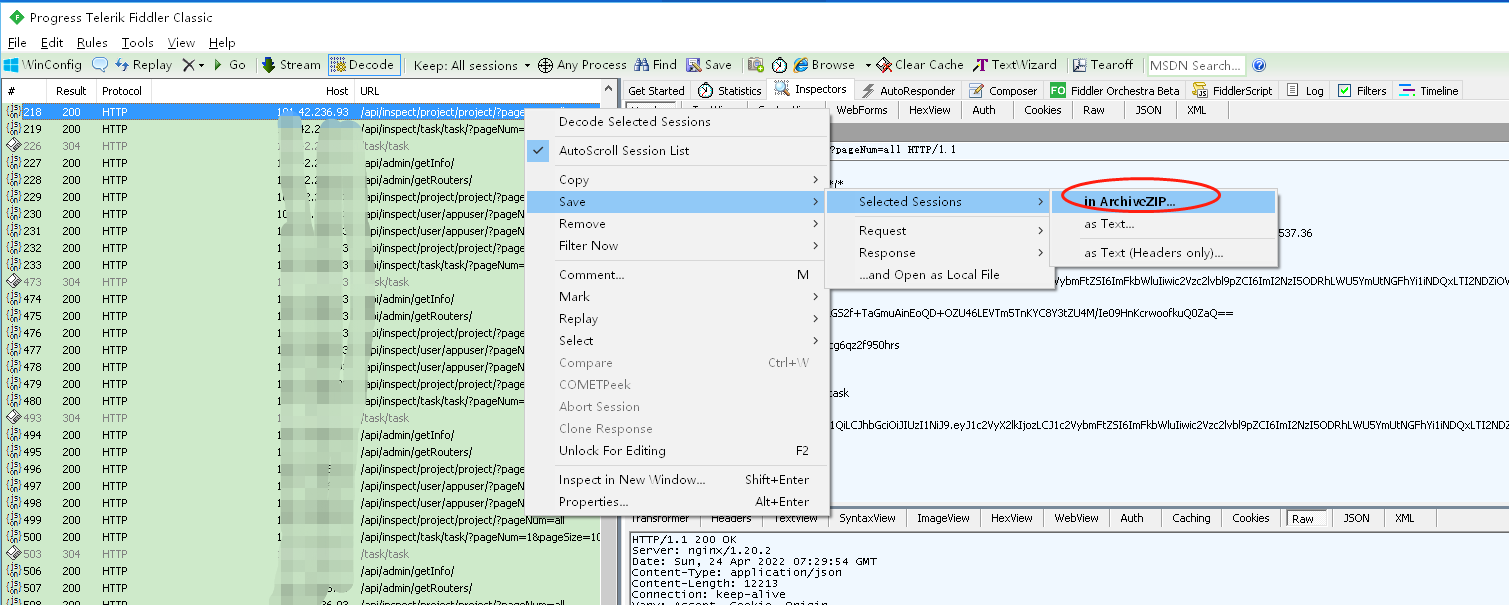Viewport: 1509px width, 605px height.
Task: Click Clear Cache in the toolbar
Action: (920, 65)
